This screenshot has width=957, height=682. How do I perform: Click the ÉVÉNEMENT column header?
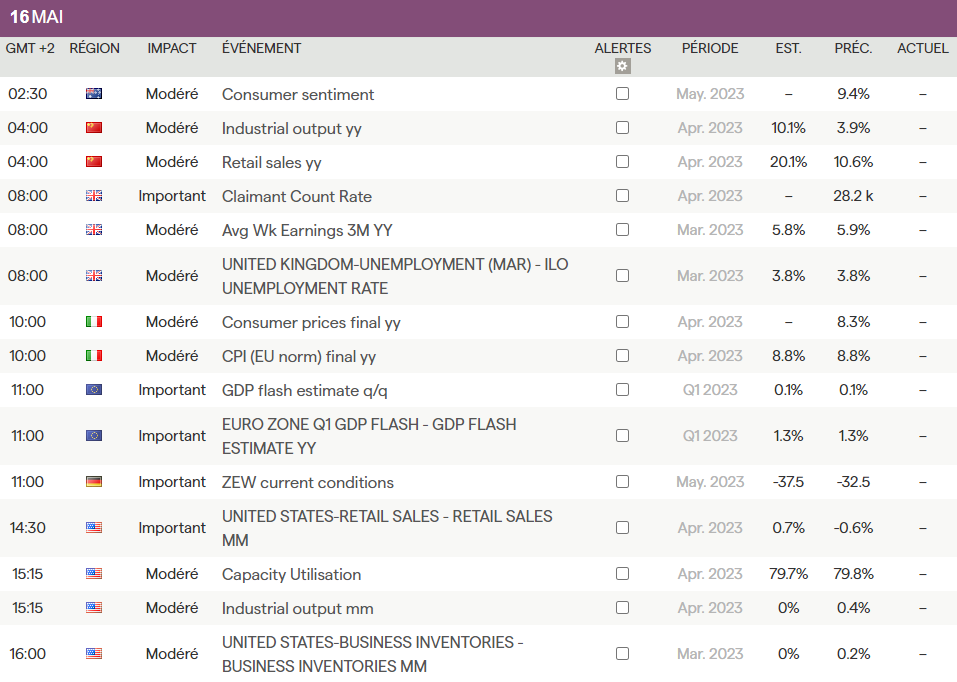tap(261, 48)
